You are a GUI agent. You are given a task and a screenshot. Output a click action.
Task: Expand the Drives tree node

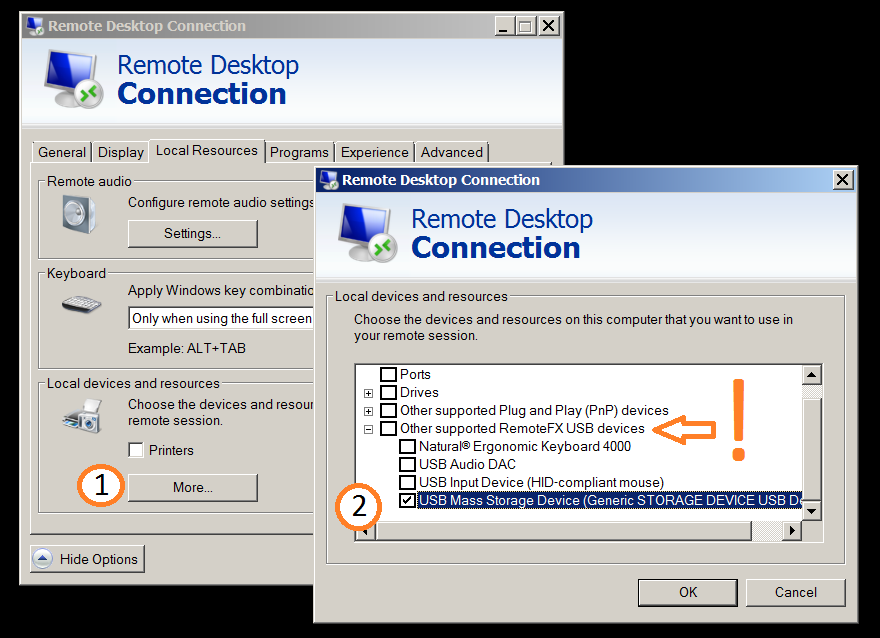pos(369,393)
